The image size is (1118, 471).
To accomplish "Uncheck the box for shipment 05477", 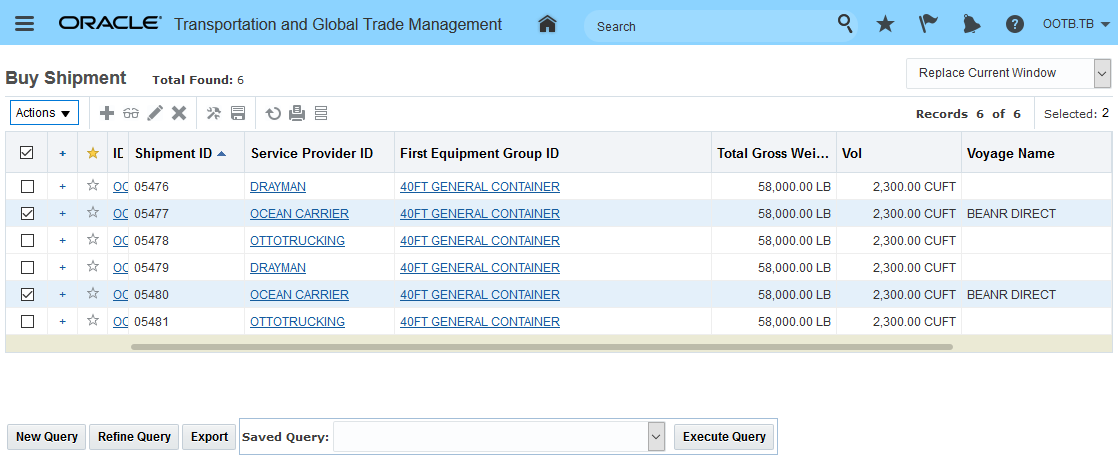I will [27, 214].
